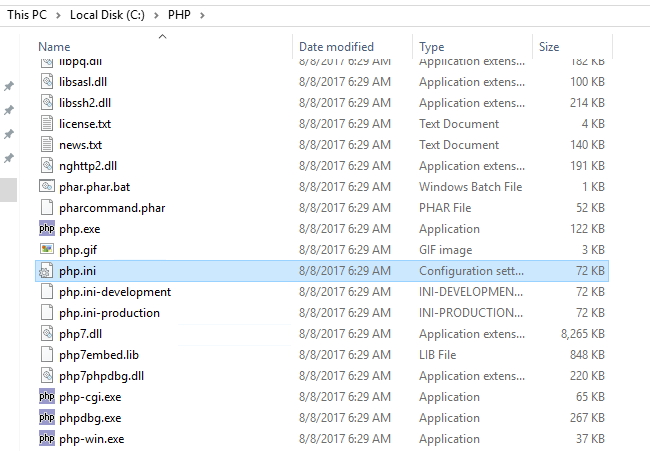Click the libsasl.dll file icon
Image resolution: width=650 pixels, height=451 pixels.
tap(47, 82)
